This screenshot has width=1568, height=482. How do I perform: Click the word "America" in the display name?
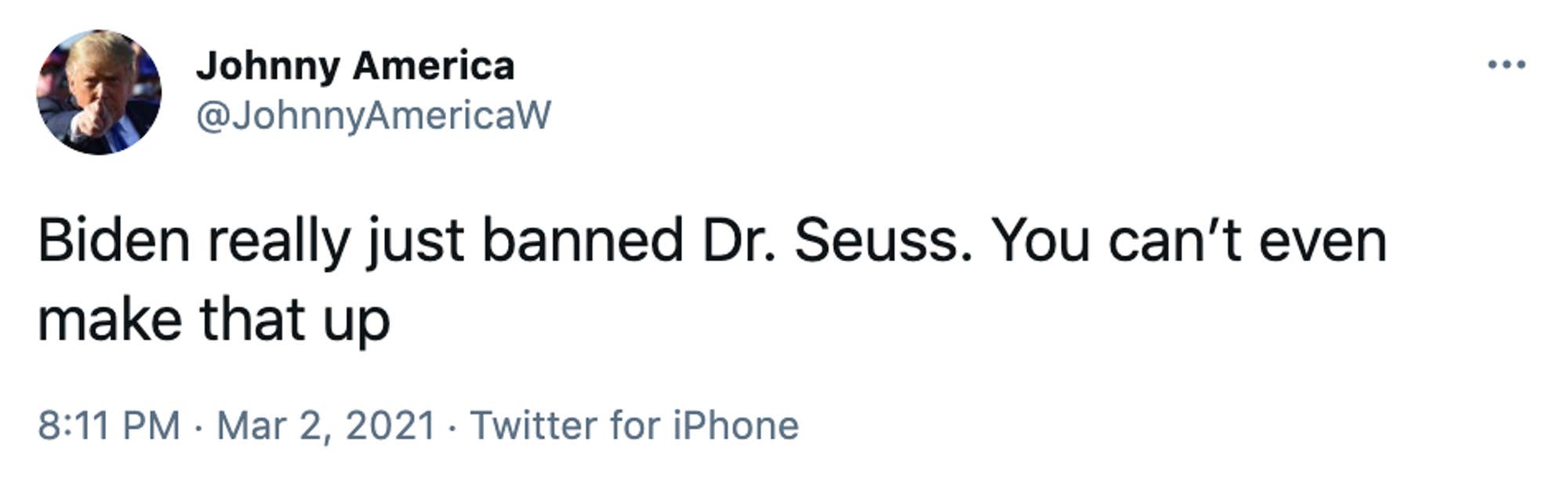click(x=434, y=65)
